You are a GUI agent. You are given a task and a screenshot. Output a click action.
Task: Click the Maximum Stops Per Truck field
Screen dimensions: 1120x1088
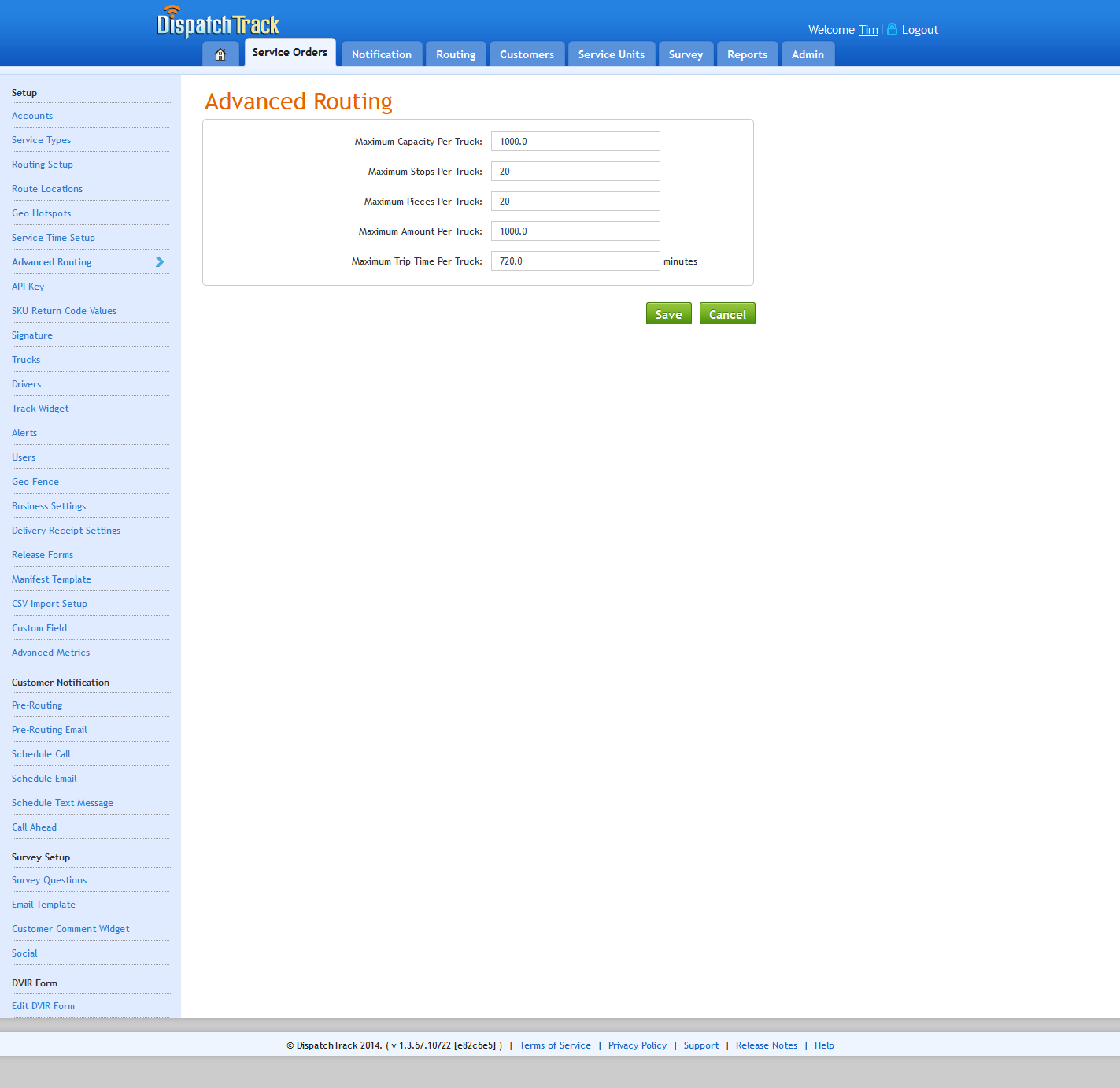(x=575, y=172)
